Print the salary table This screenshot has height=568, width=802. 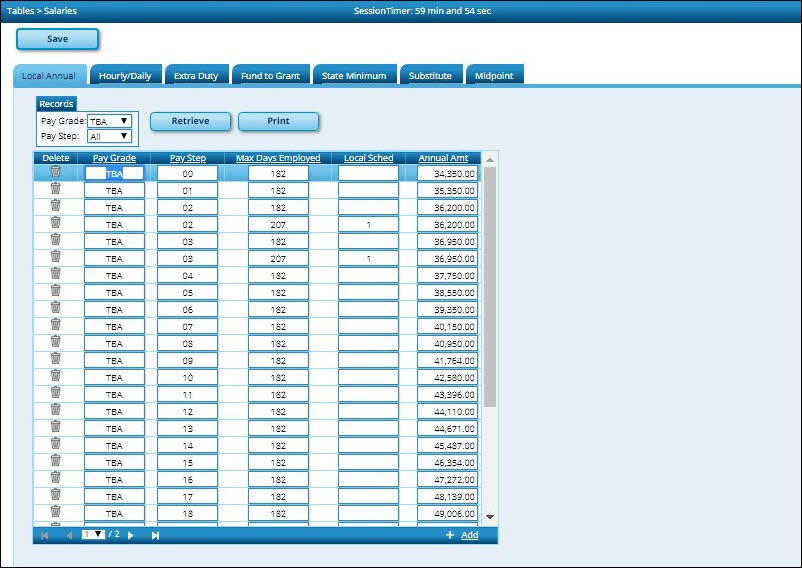278,121
